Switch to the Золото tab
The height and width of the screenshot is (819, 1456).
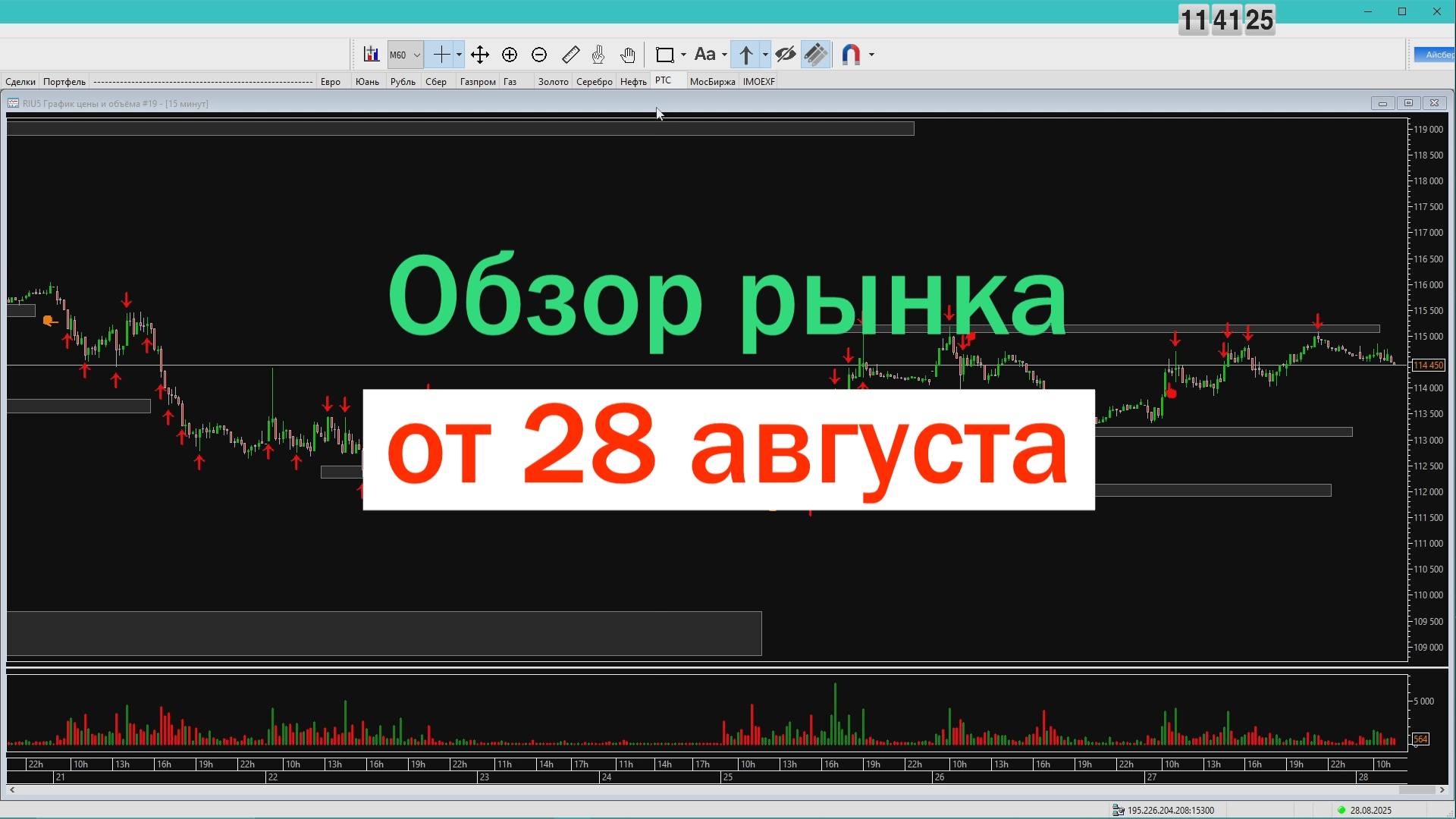pyautogui.click(x=553, y=82)
